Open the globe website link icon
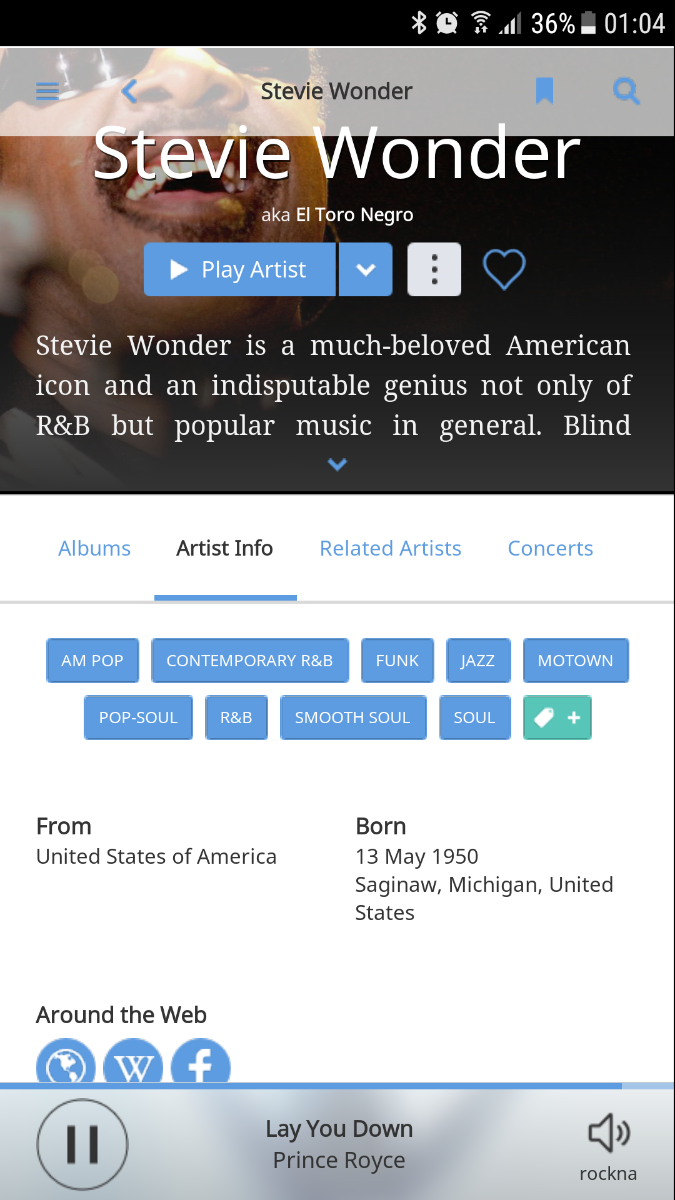Screen dimensions: 675x1200 pyautogui.click(x=66, y=1065)
